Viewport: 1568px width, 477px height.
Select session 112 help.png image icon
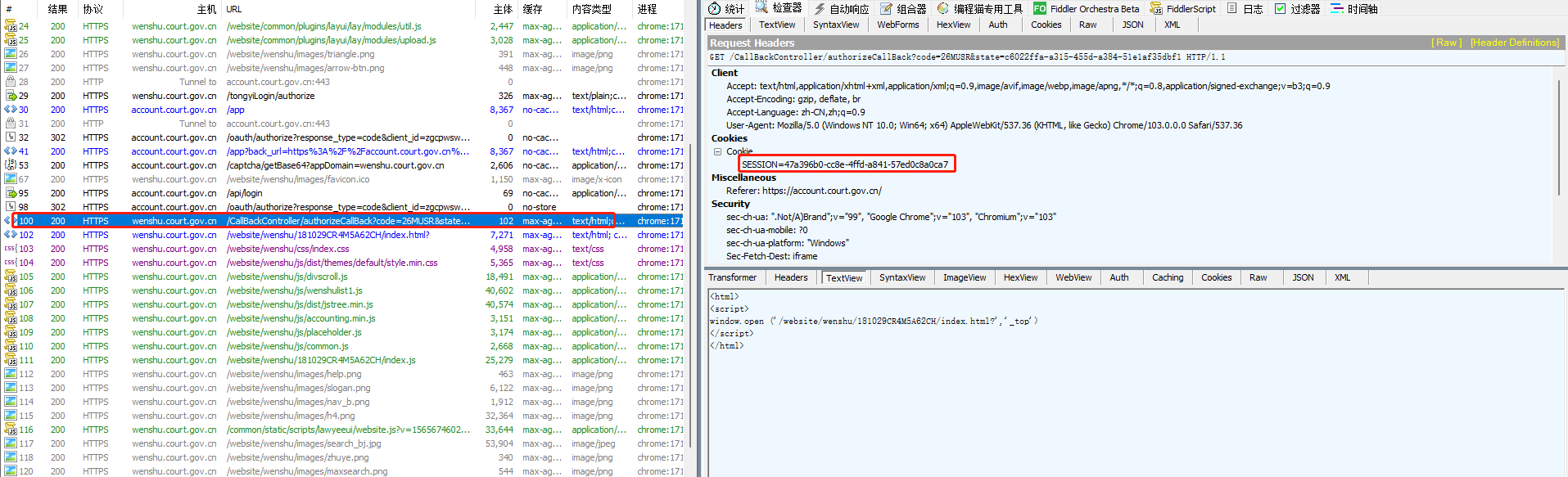tap(11, 374)
